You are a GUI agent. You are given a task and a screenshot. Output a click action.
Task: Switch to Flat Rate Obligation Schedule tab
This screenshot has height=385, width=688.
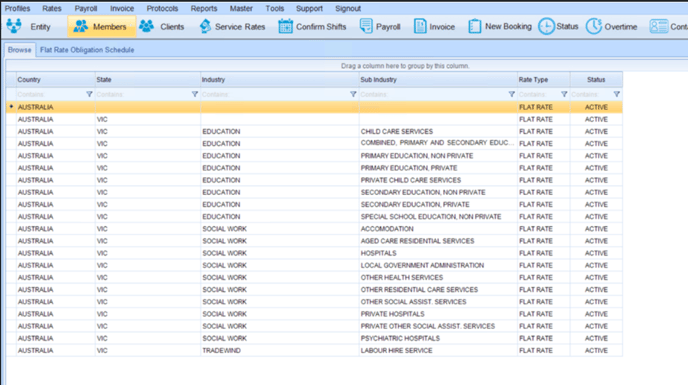[x=87, y=50]
